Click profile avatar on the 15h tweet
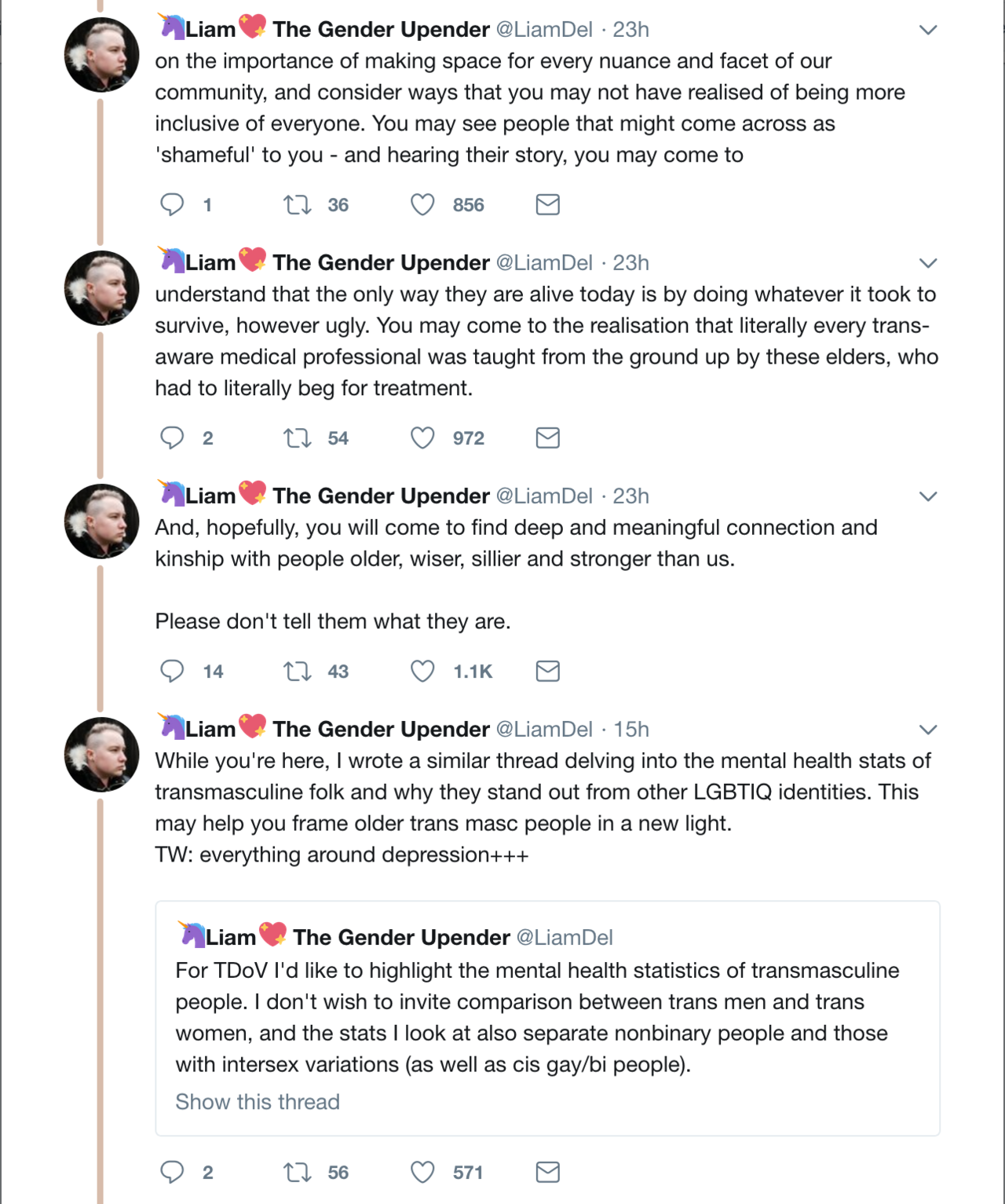Screen dimensions: 1005x1204 coord(101,754)
